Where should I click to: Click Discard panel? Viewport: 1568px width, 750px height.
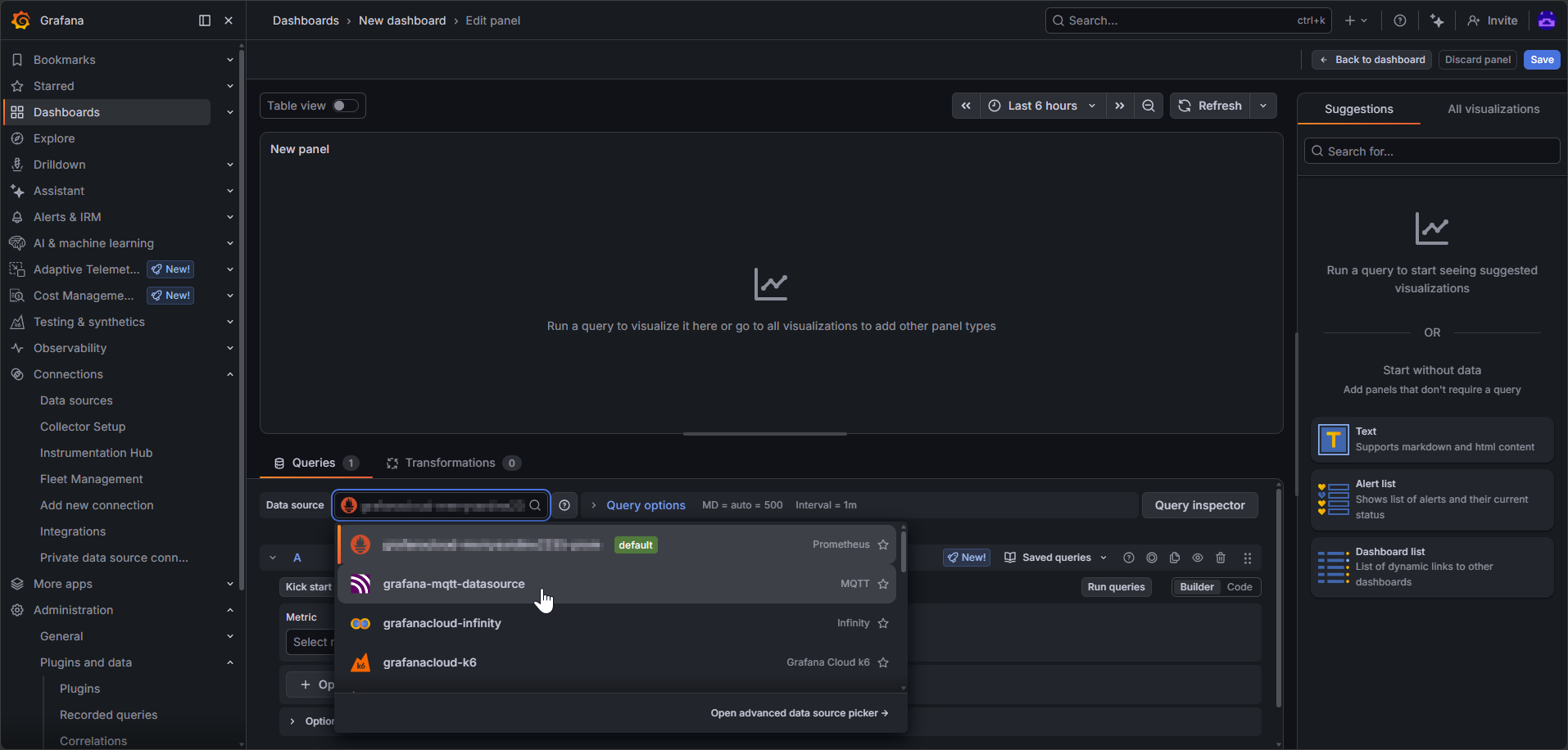(1477, 60)
